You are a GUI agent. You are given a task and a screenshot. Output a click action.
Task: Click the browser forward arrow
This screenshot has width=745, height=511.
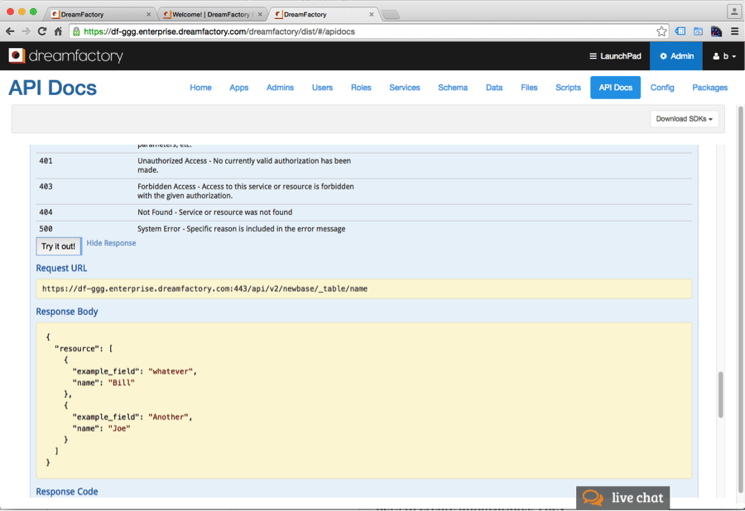pos(26,31)
